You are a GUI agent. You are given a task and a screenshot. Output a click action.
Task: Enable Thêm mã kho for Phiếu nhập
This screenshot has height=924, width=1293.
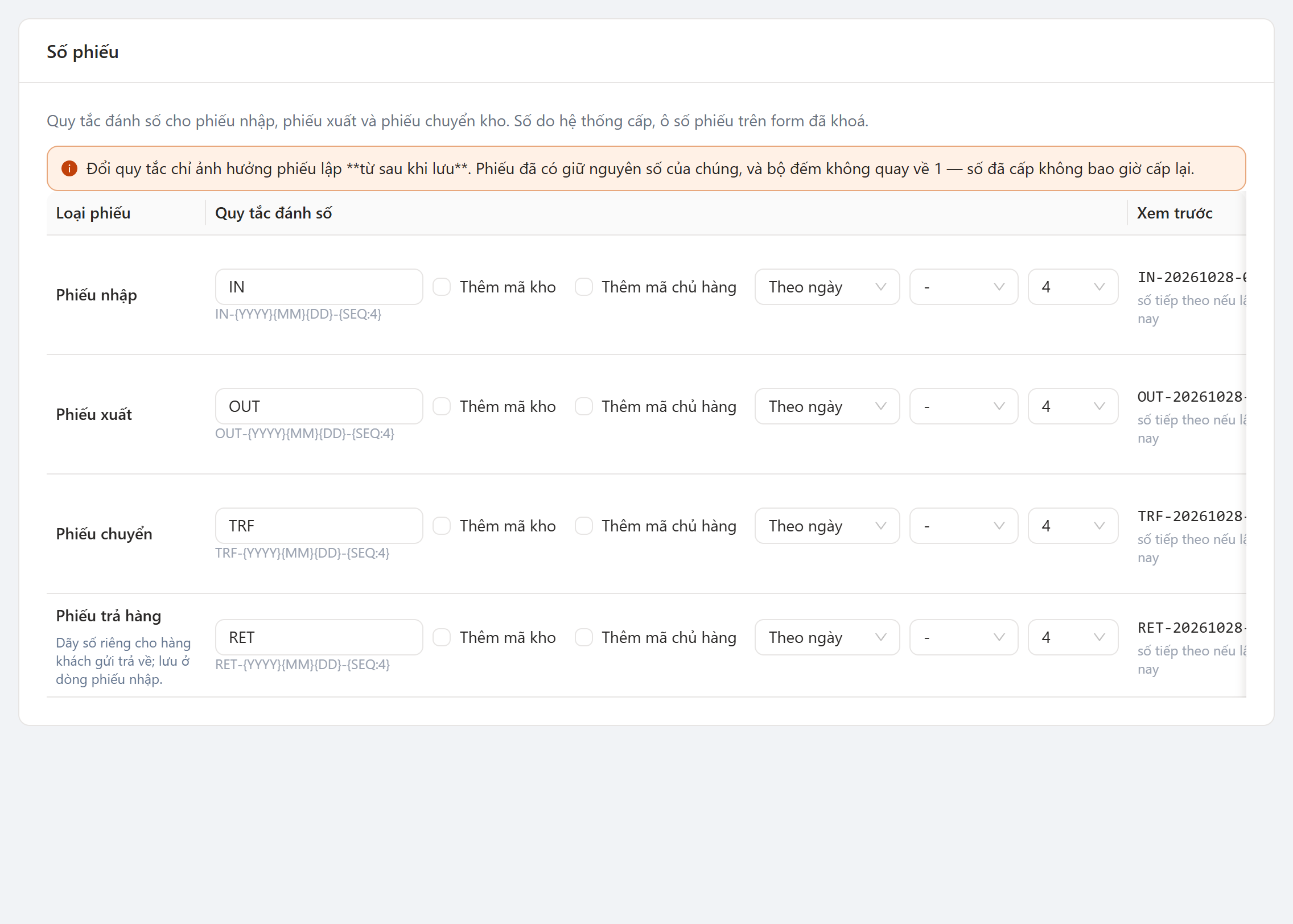coord(442,287)
